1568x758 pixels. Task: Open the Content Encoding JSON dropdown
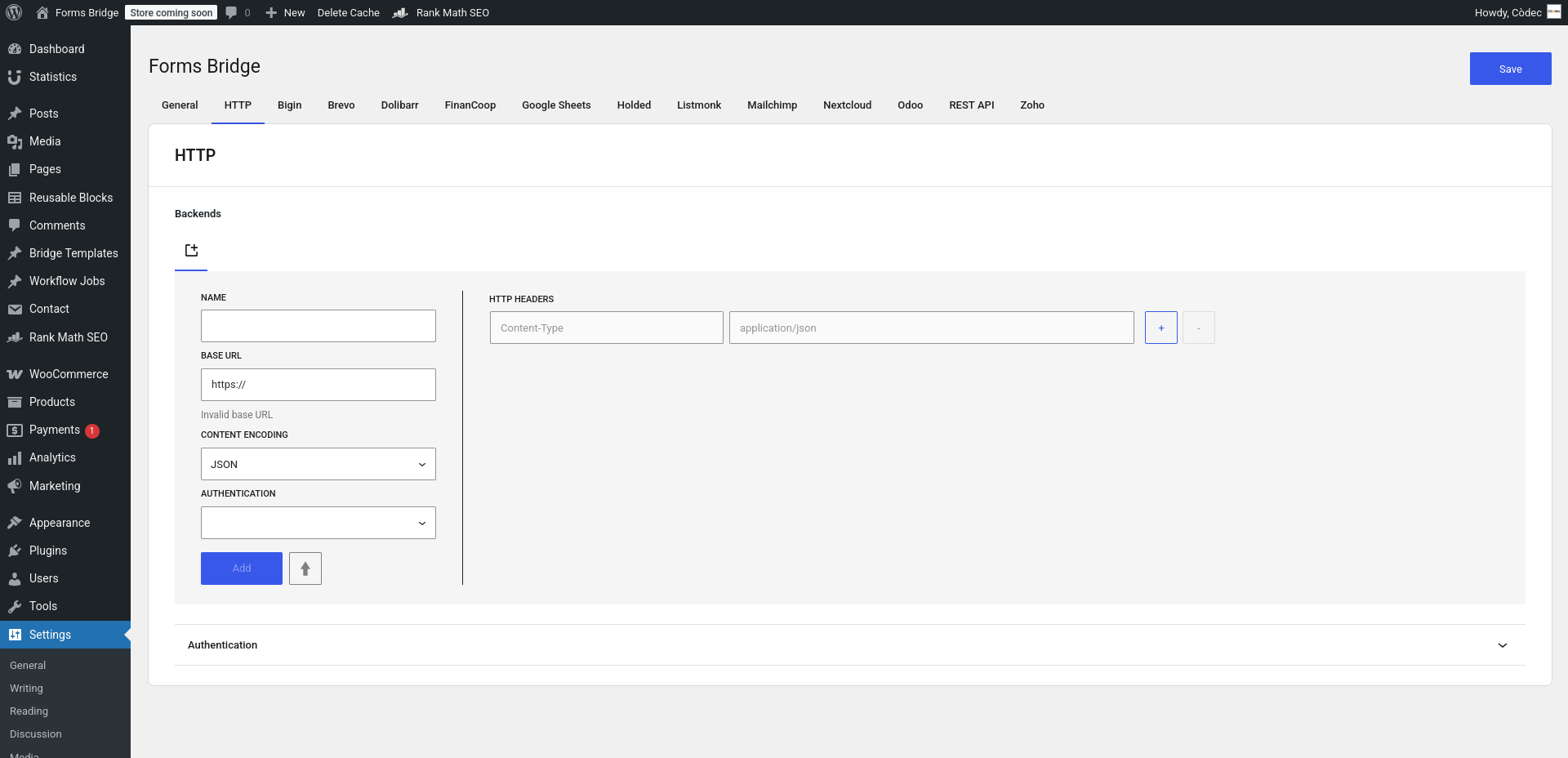tap(318, 464)
